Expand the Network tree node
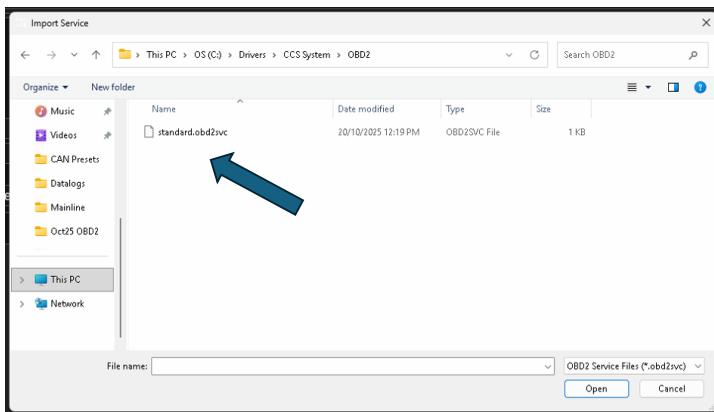The height and width of the screenshot is (412, 714). pos(22,304)
